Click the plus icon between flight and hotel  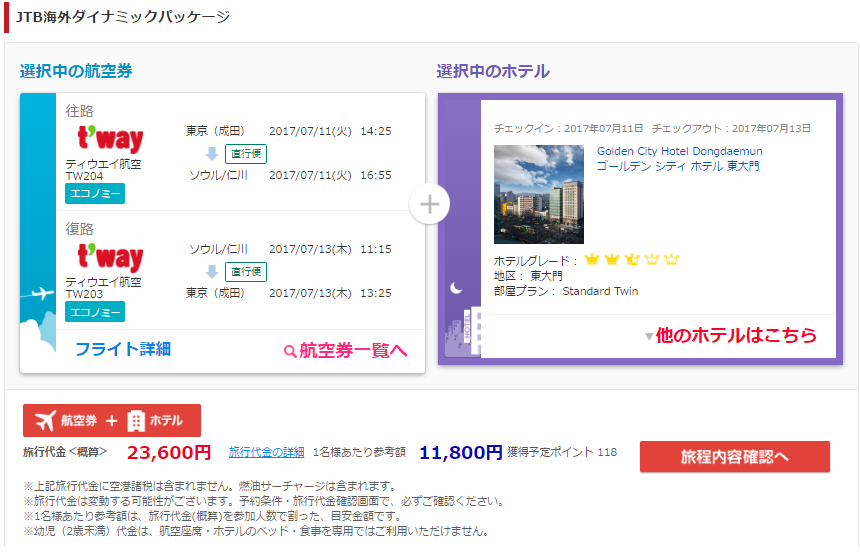[429, 204]
